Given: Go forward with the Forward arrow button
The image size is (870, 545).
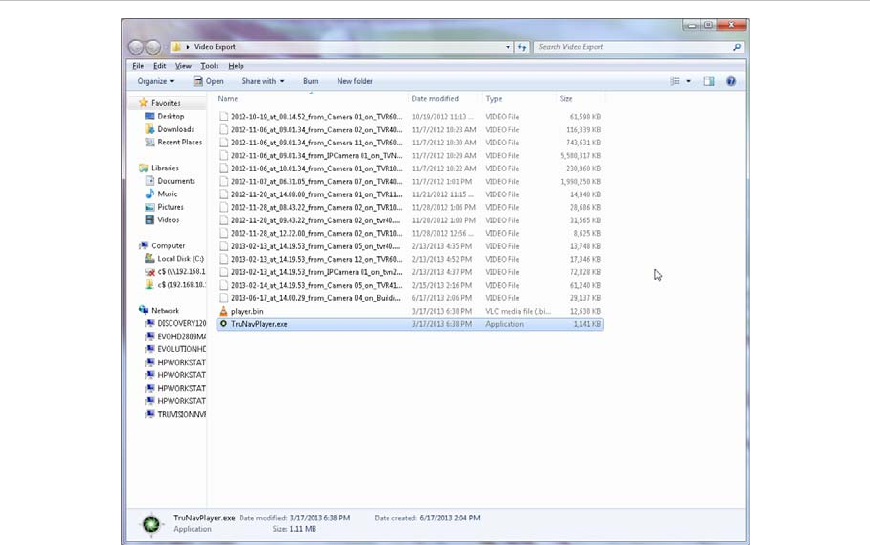Looking at the screenshot, I should tap(153, 47).
